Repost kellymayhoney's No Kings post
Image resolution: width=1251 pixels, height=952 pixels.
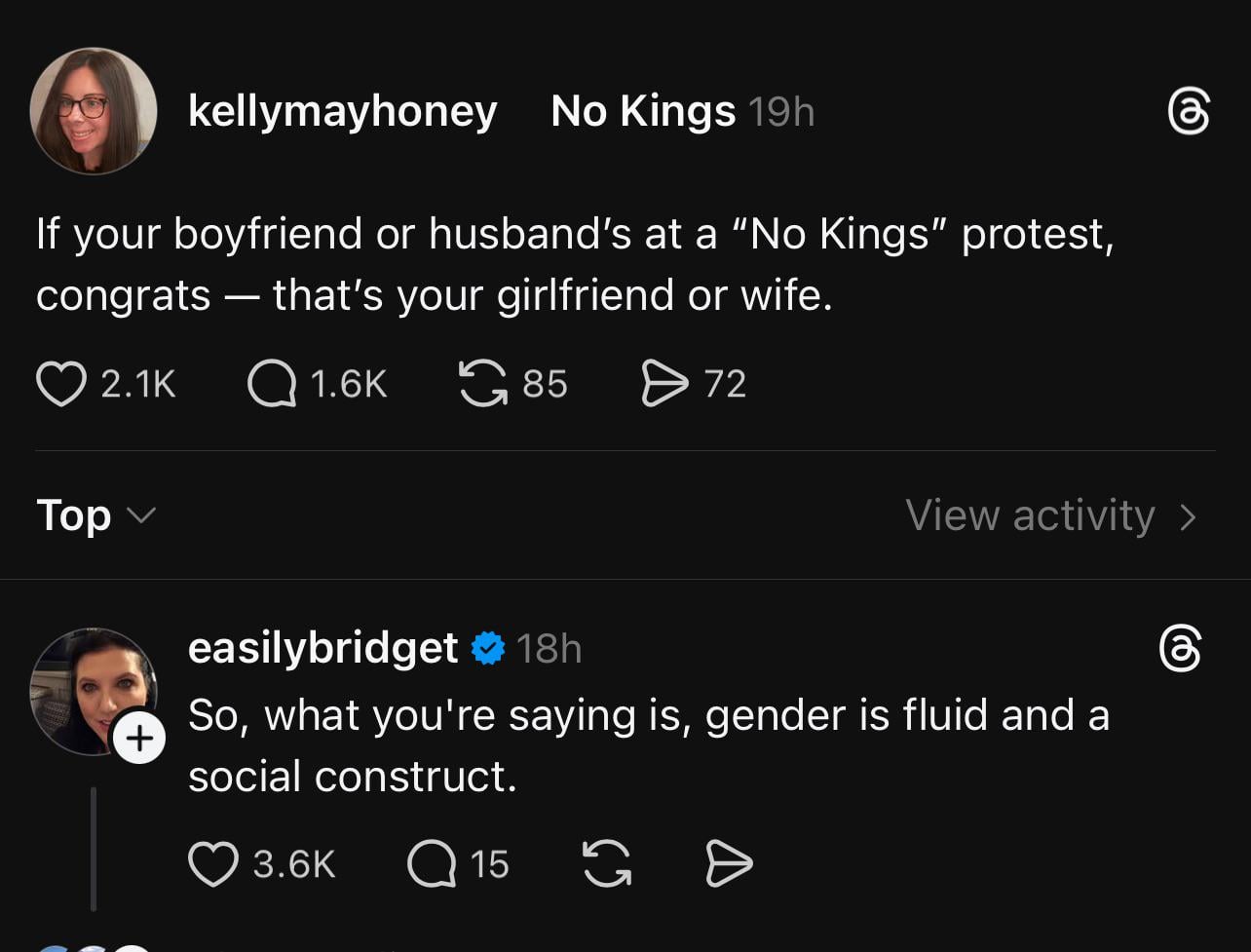pos(482,384)
